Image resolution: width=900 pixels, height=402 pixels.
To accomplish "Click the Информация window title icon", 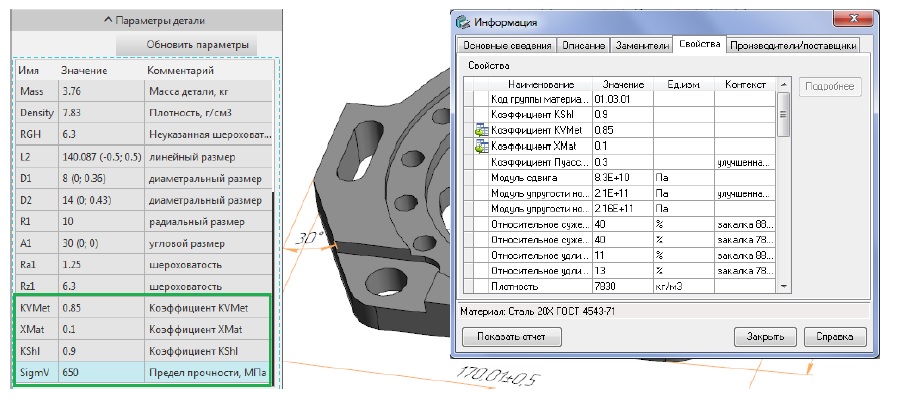I will (x=461, y=22).
